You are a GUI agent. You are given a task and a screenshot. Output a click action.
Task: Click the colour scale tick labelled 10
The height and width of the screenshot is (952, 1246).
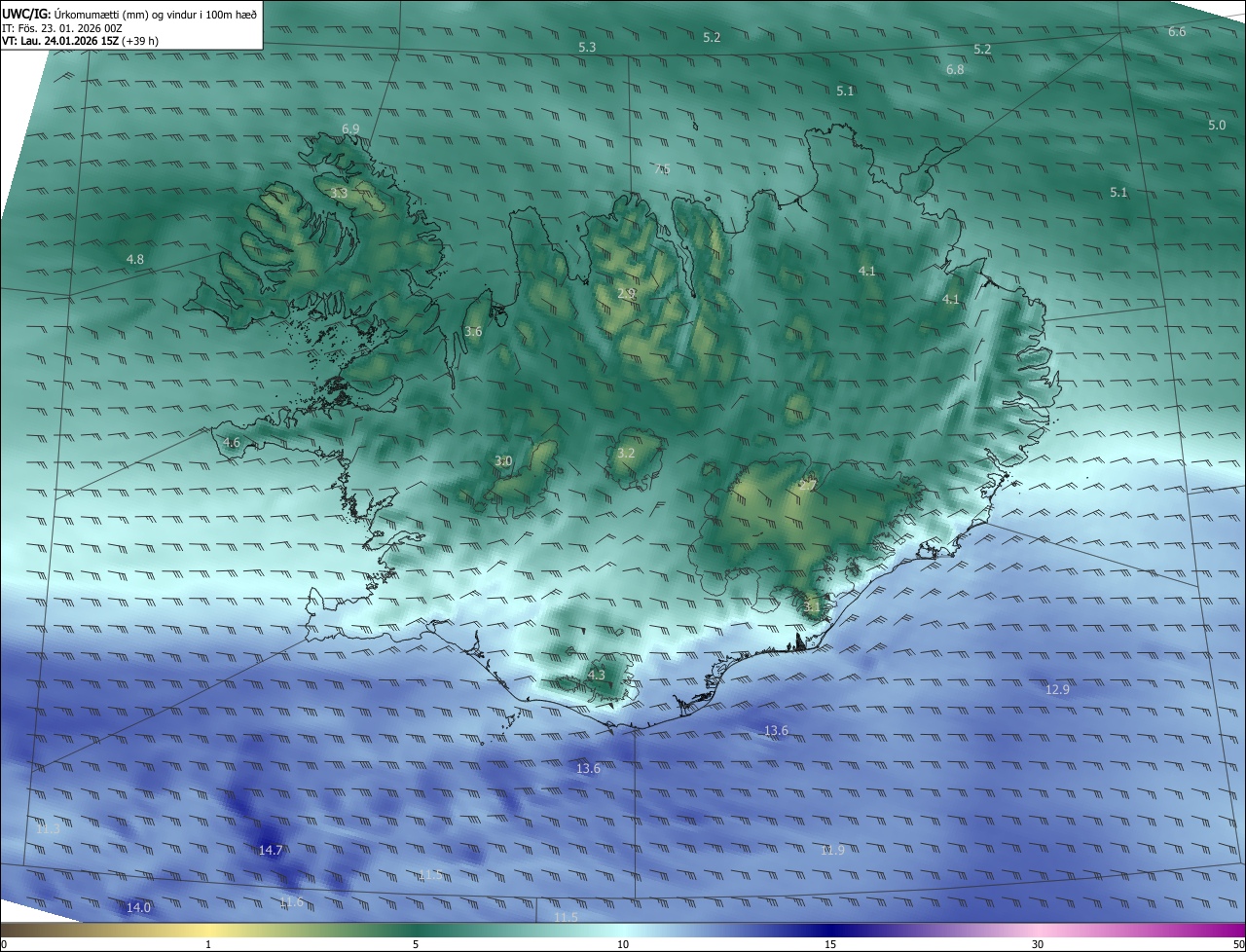point(623,944)
